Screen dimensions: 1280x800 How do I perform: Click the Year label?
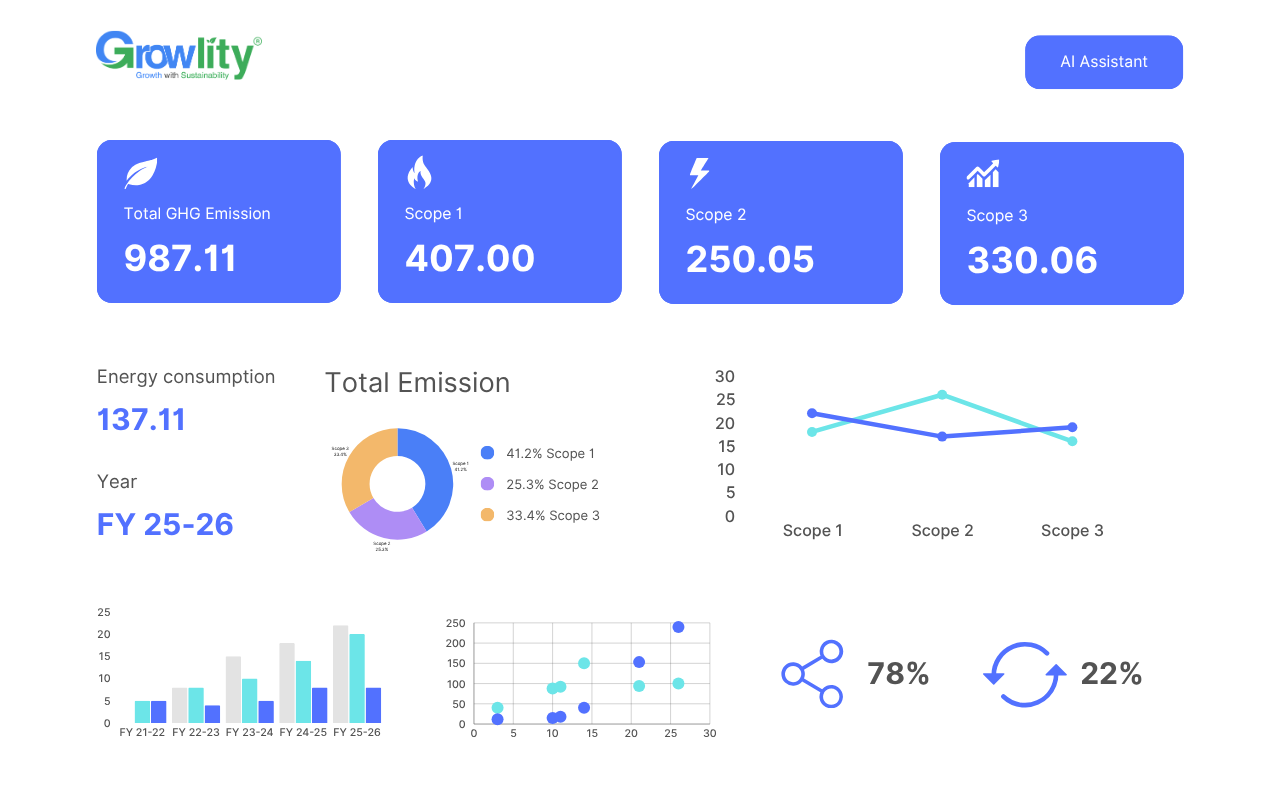(117, 482)
